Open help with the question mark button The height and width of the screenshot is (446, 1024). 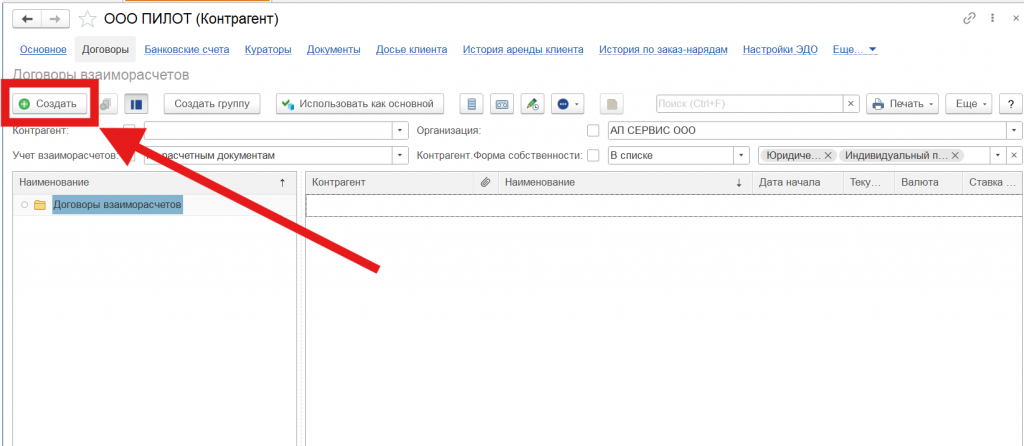(1011, 104)
